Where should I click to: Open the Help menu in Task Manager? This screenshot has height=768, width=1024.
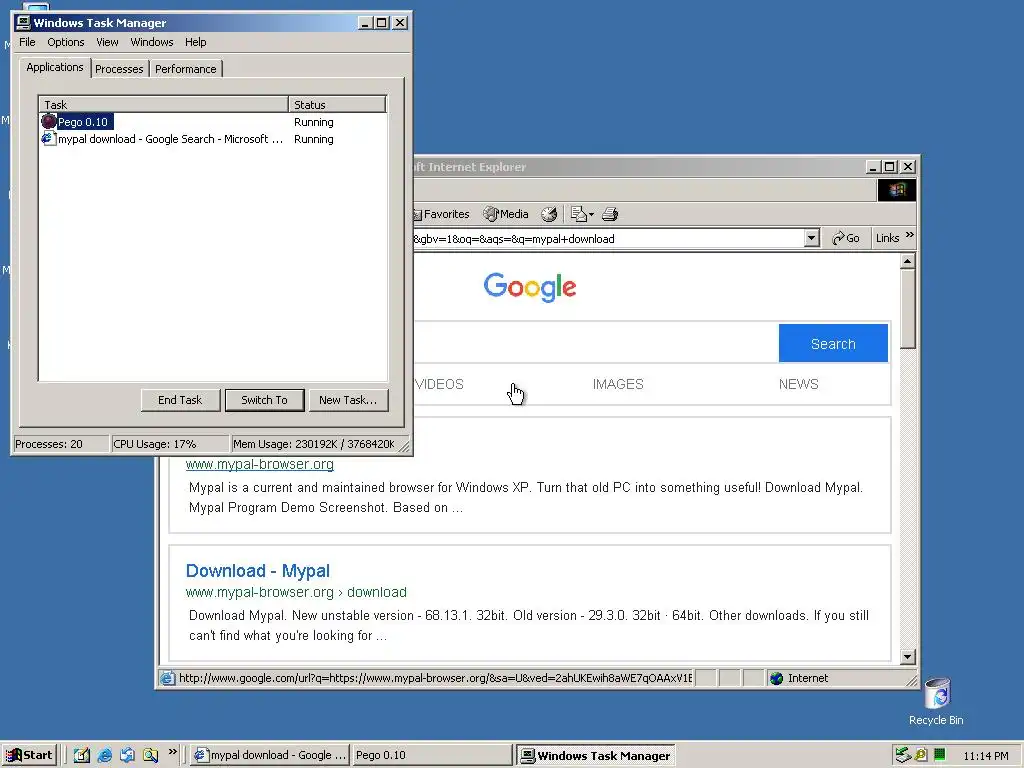coord(195,42)
